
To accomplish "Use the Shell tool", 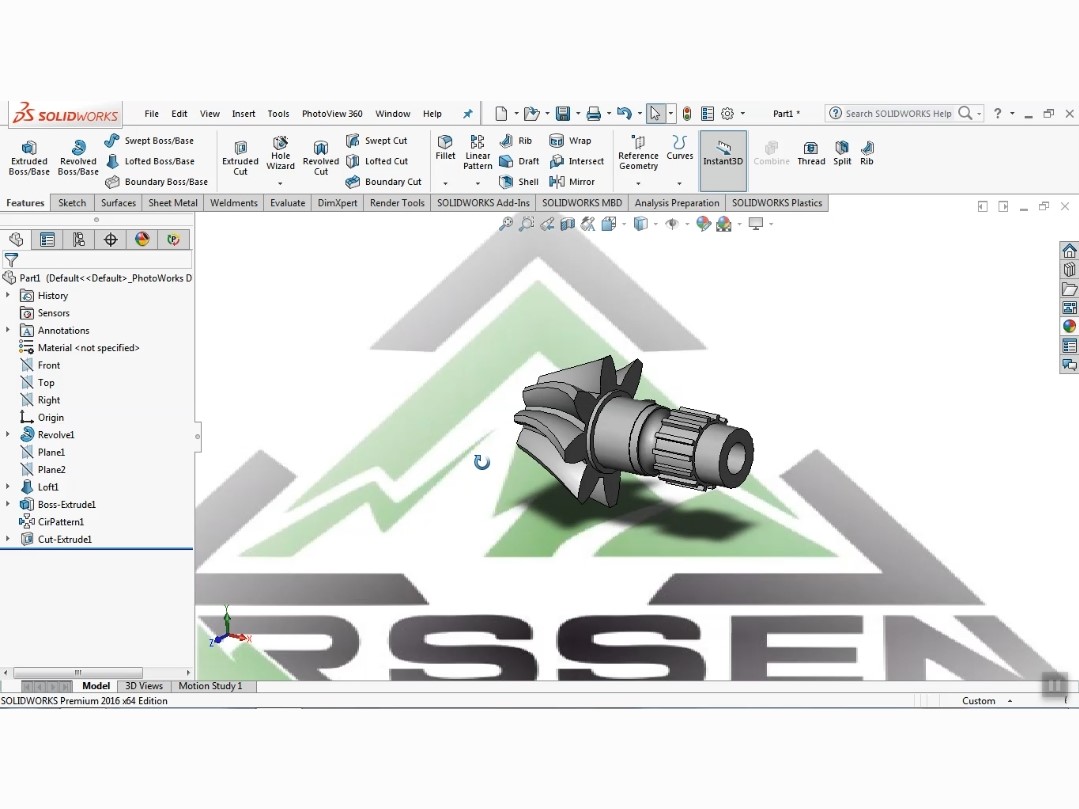I will click(x=519, y=182).
